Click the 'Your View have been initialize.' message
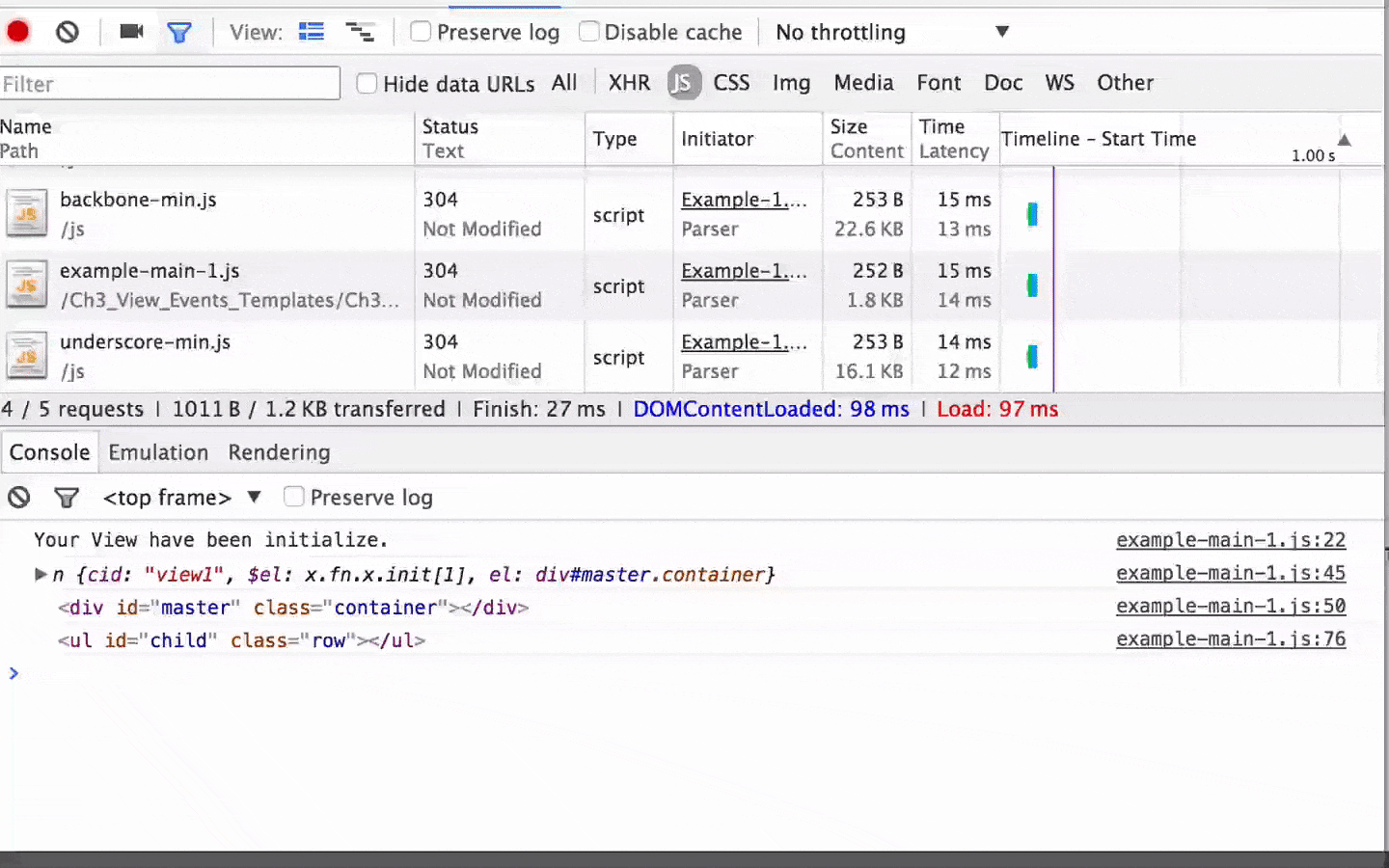The width and height of the screenshot is (1389, 868). pyautogui.click(x=211, y=540)
